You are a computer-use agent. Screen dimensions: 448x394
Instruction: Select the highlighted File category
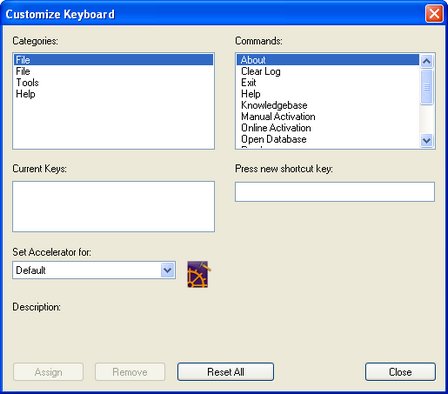[113, 60]
